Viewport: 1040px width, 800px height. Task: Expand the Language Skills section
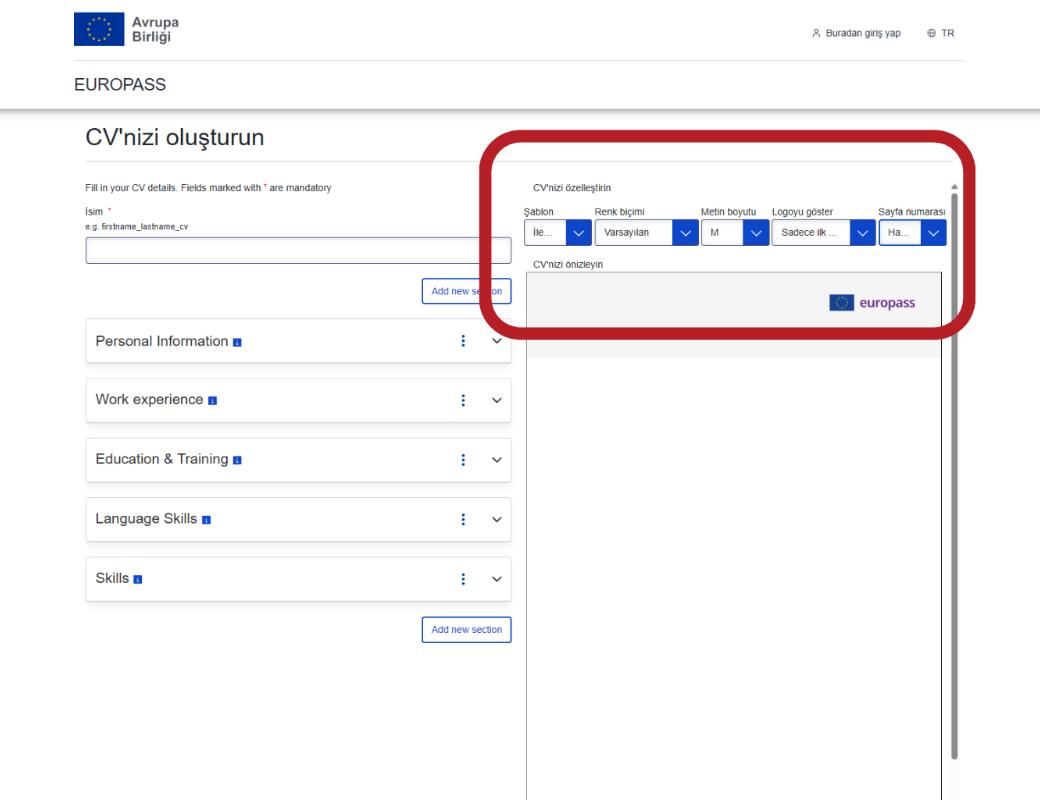[495, 520]
